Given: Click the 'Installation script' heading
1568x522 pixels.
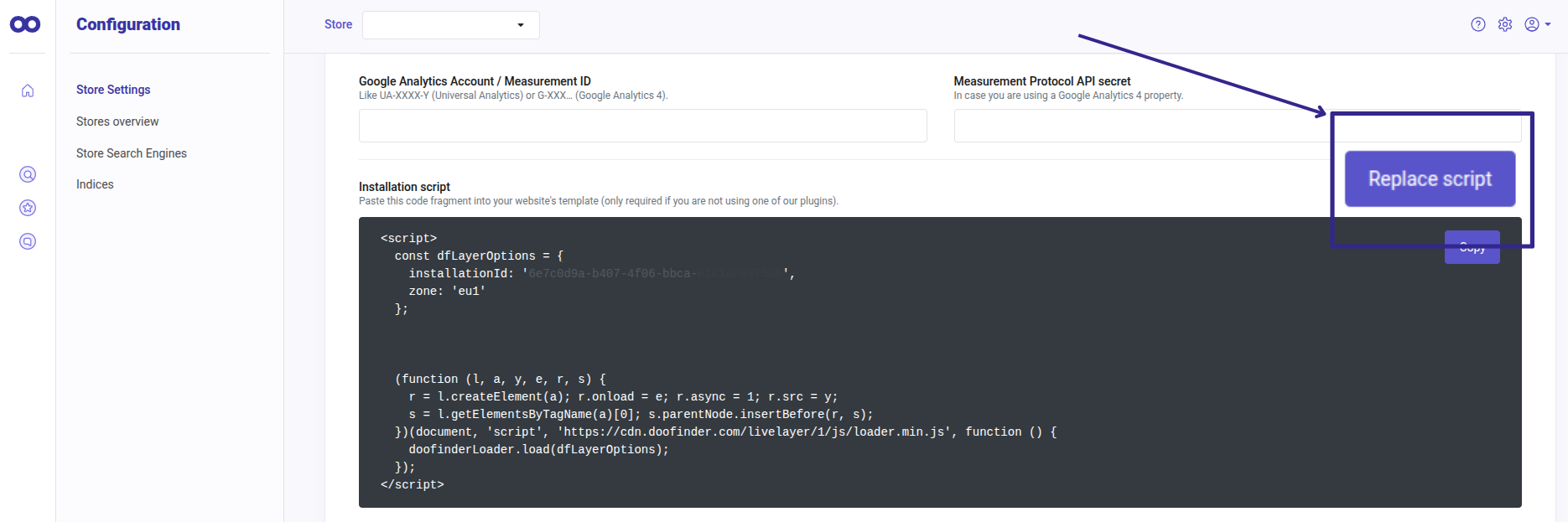Looking at the screenshot, I should [404, 187].
